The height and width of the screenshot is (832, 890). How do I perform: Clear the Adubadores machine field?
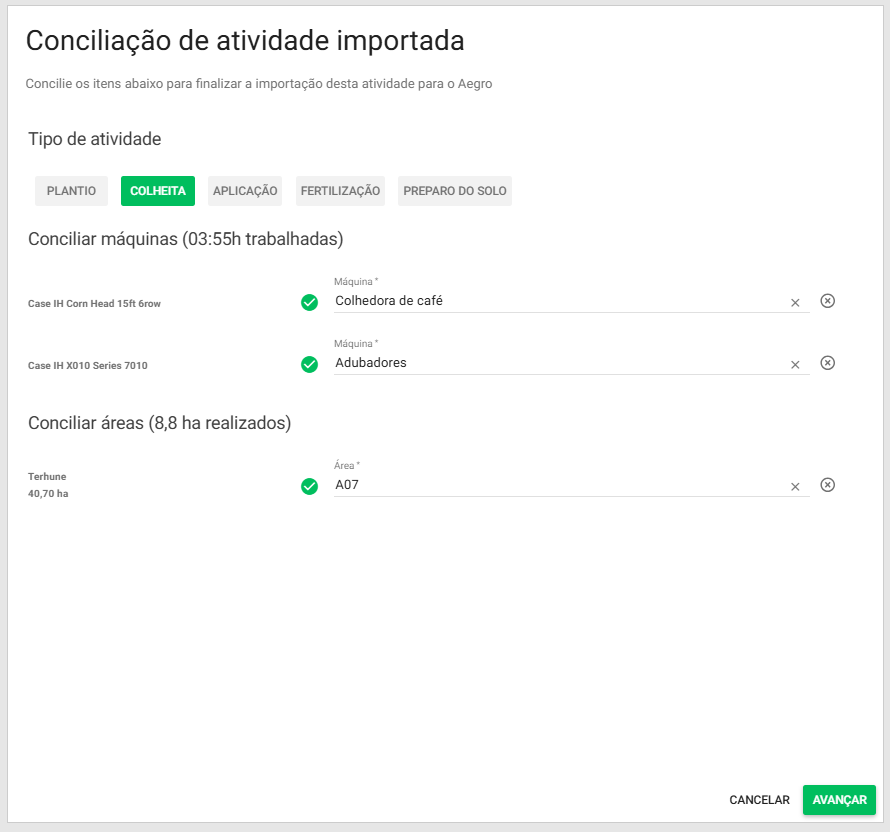tap(795, 365)
